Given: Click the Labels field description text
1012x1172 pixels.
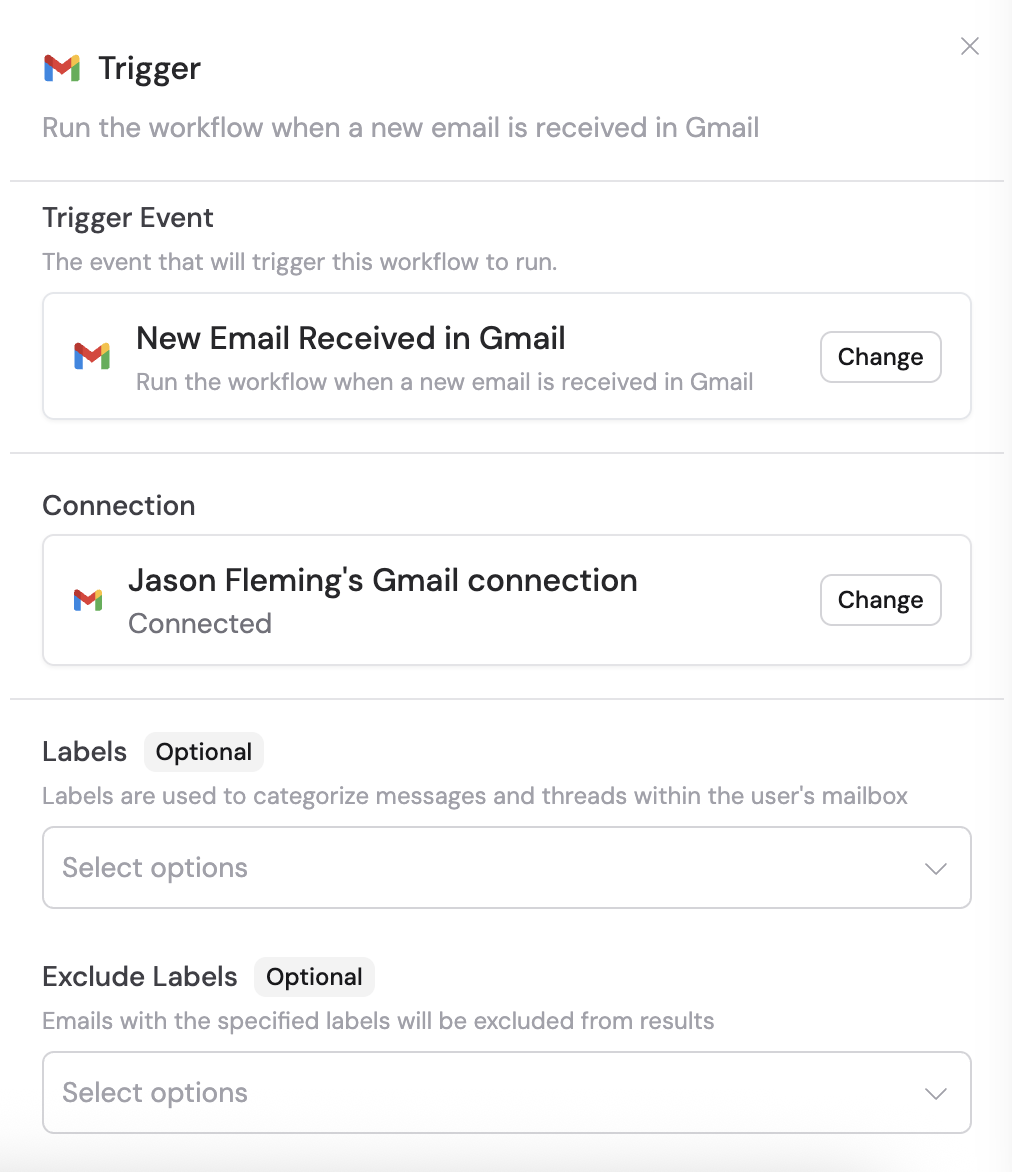Looking at the screenshot, I should click(474, 796).
